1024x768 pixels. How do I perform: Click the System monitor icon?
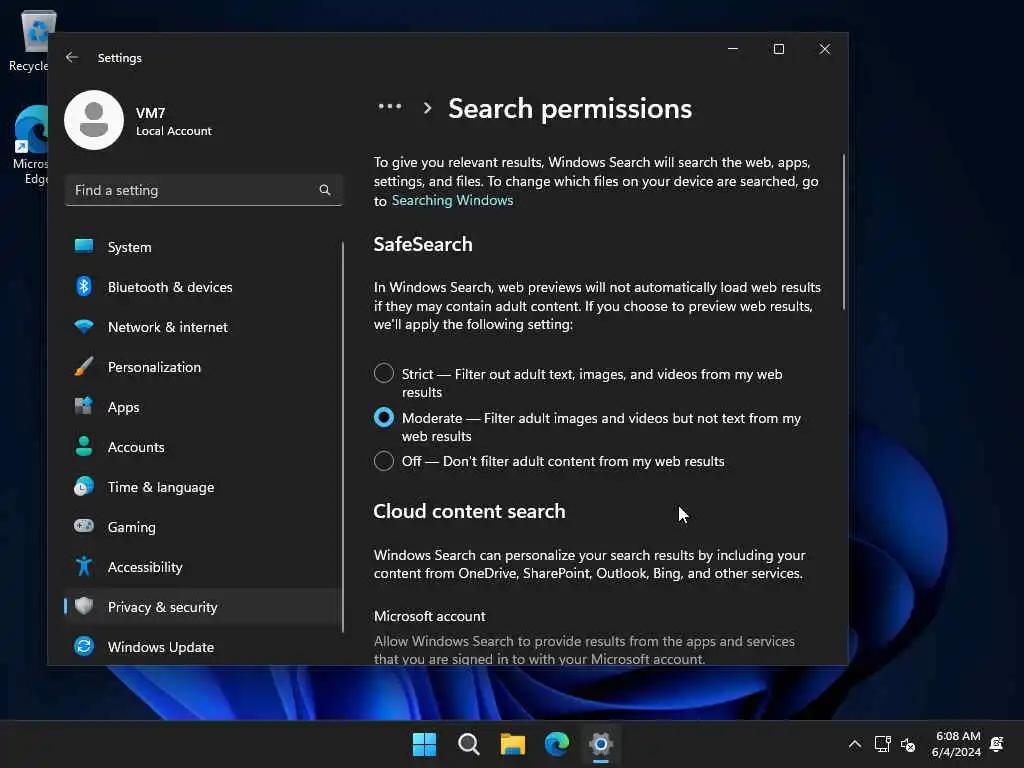84,246
